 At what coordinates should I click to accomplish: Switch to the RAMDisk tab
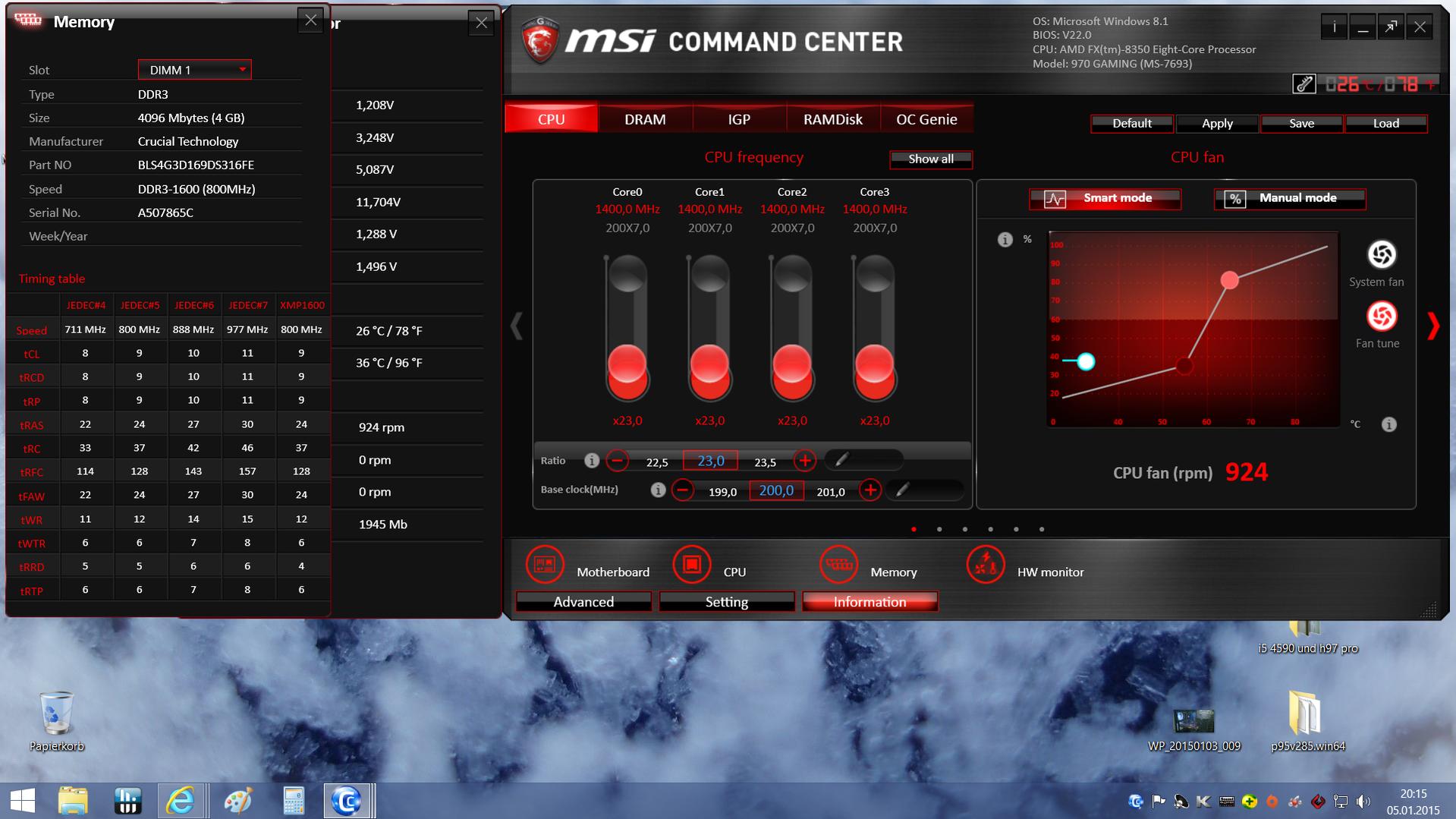[x=833, y=119]
